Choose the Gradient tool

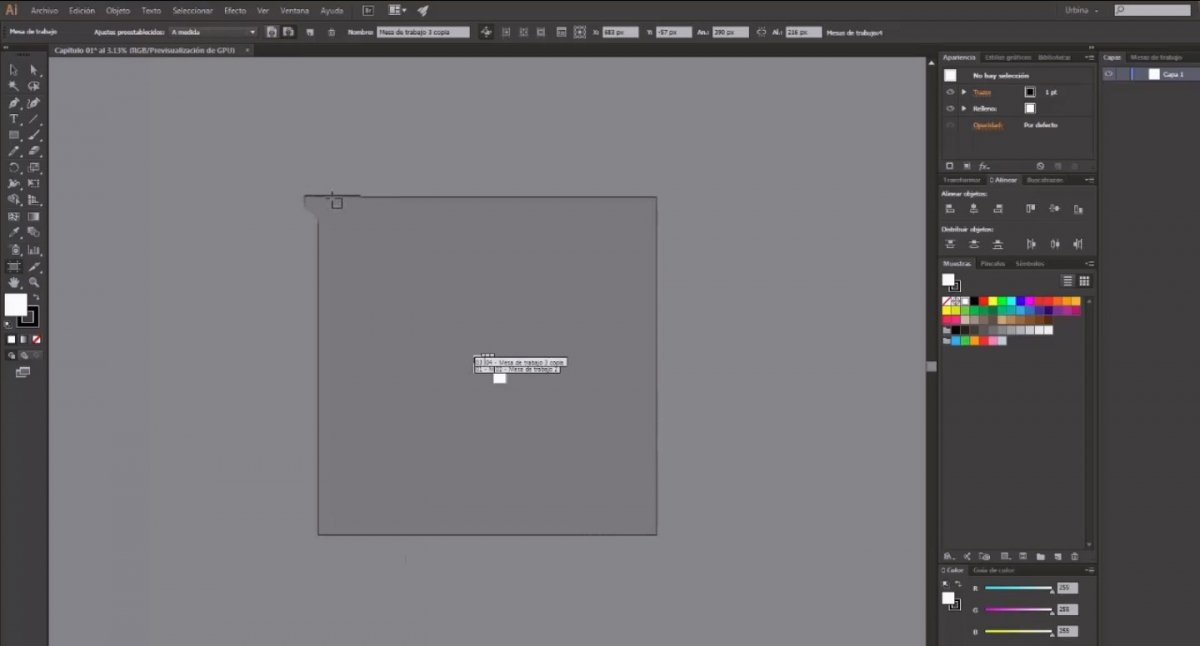[x=34, y=216]
